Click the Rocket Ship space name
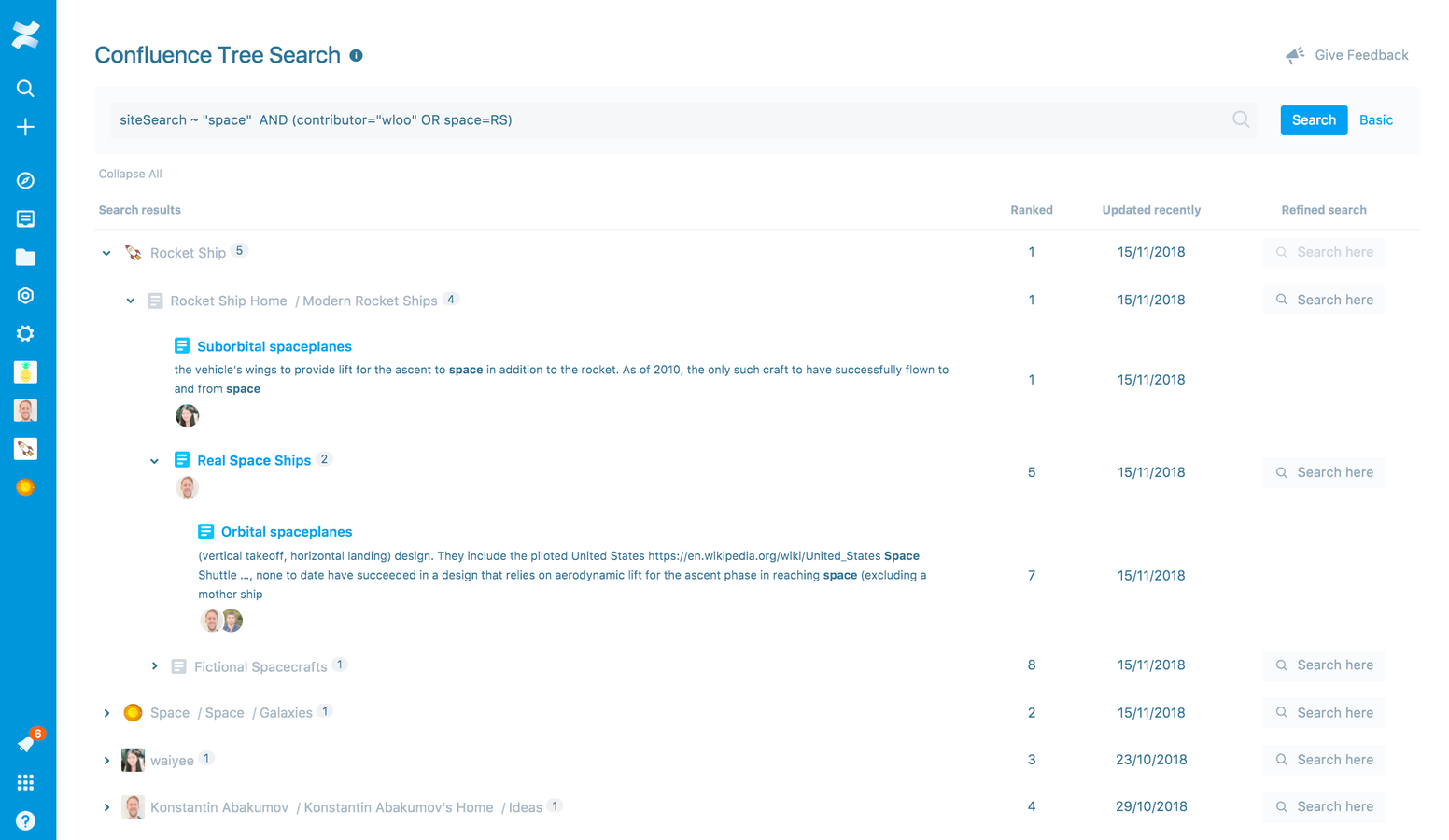Screen dimensions: 1449x840 point(188,253)
